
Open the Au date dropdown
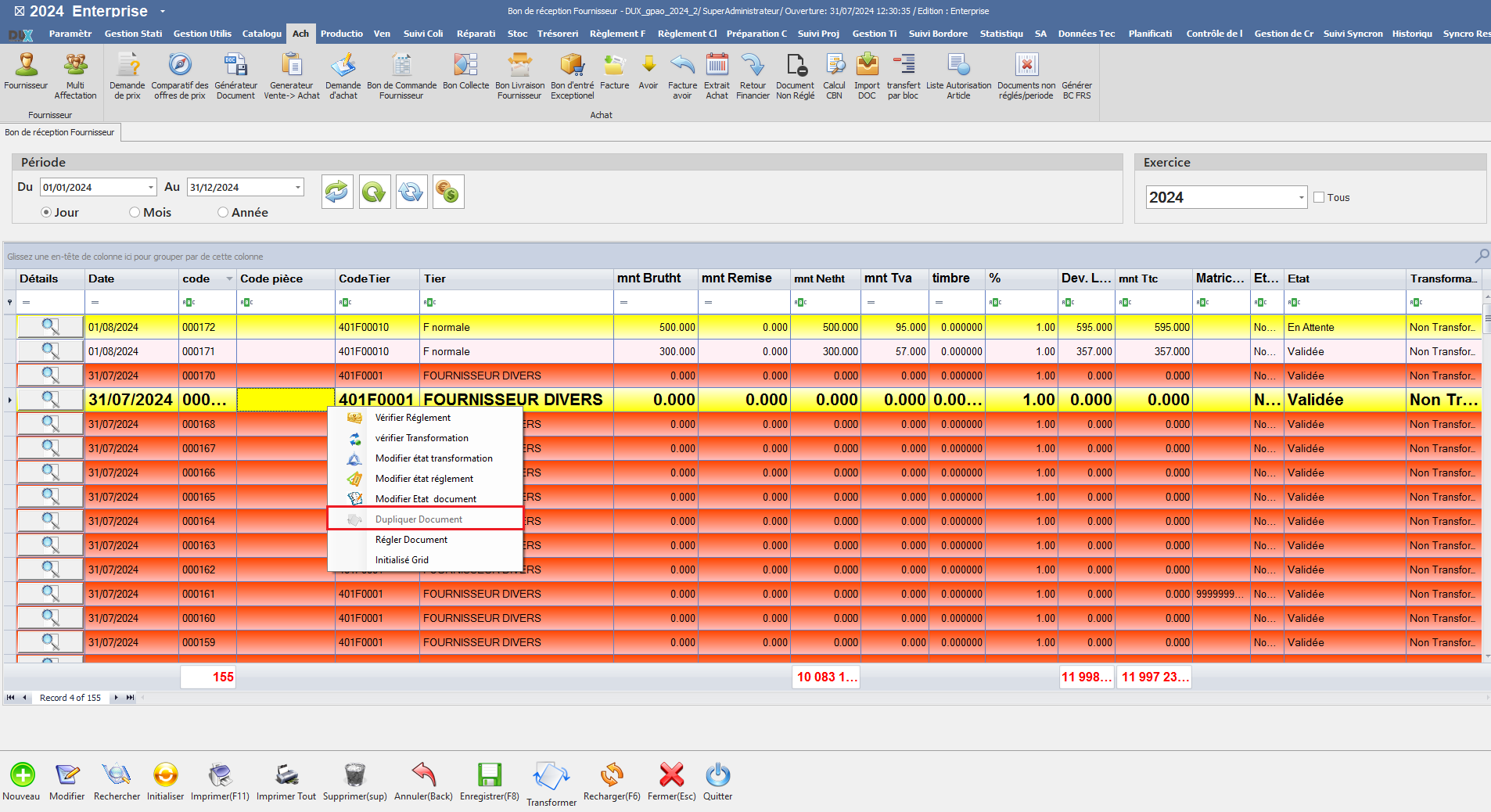coord(297,187)
